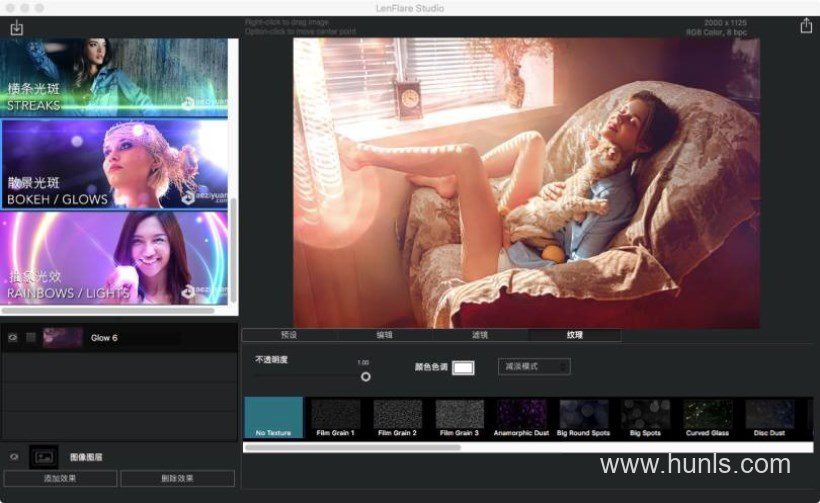This screenshot has width=820, height=503.
Task: Click the 图像图层 layer label
Action: (x=86, y=457)
